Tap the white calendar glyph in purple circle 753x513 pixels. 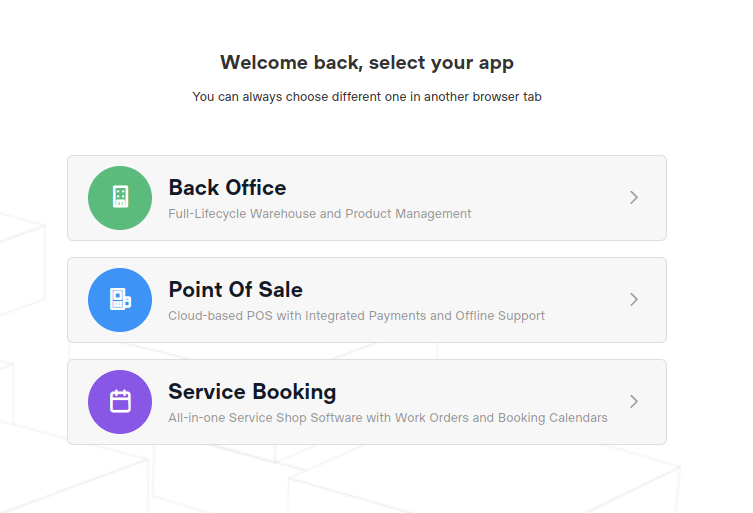click(x=120, y=401)
